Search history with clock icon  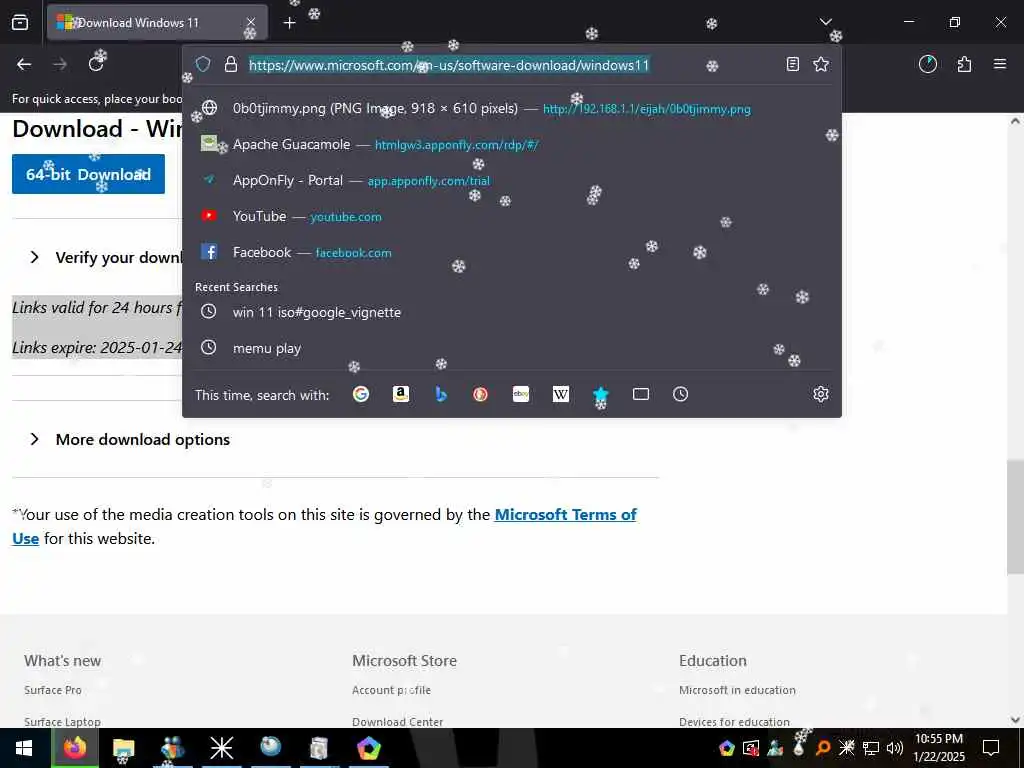[680, 394]
